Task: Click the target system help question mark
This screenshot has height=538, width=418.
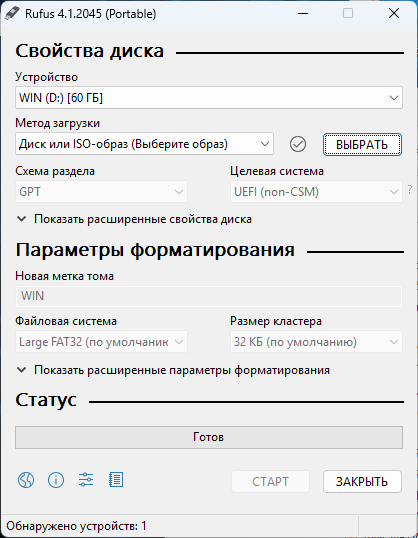Action: coord(410,190)
